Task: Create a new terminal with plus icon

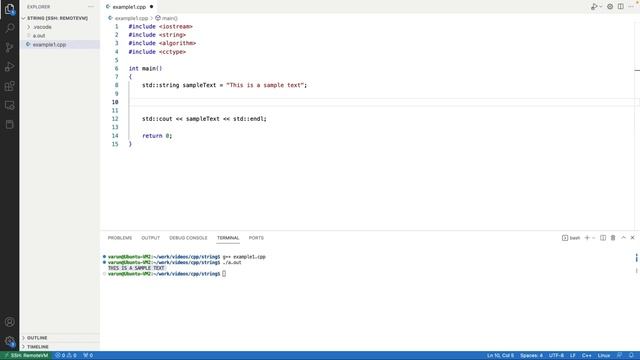Action: coord(587,238)
